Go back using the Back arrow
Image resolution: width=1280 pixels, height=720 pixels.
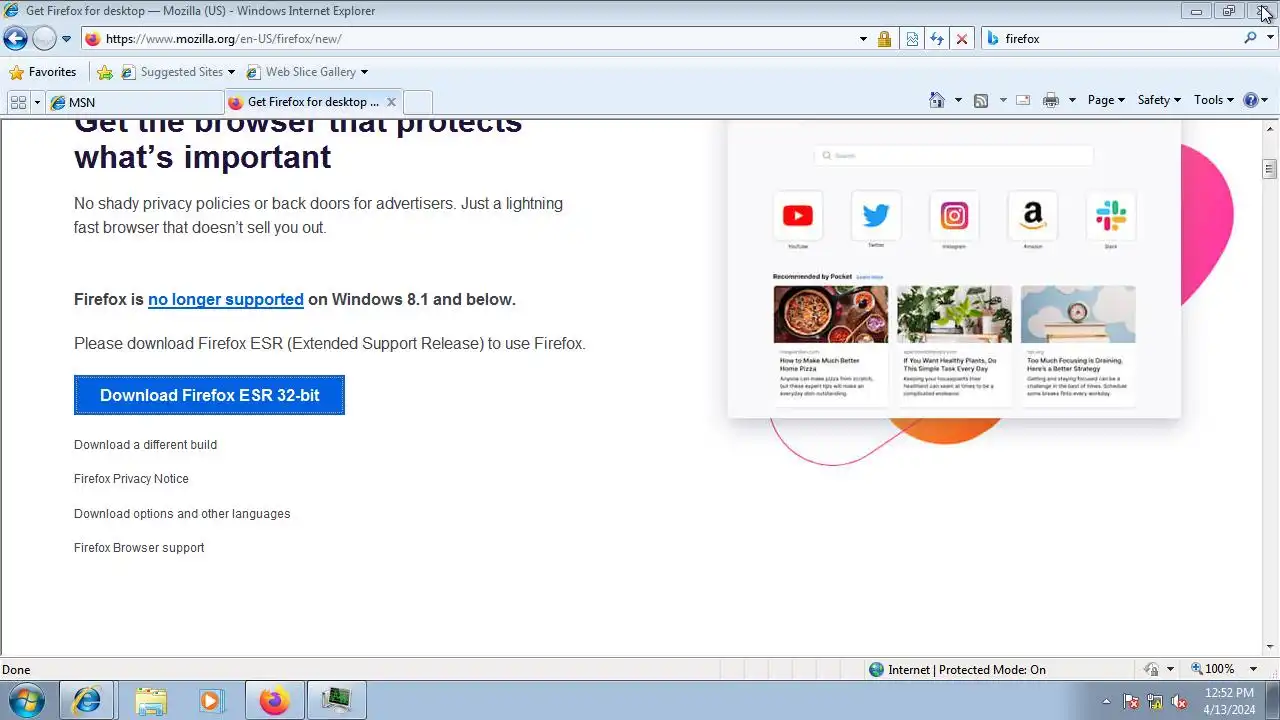point(15,39)
